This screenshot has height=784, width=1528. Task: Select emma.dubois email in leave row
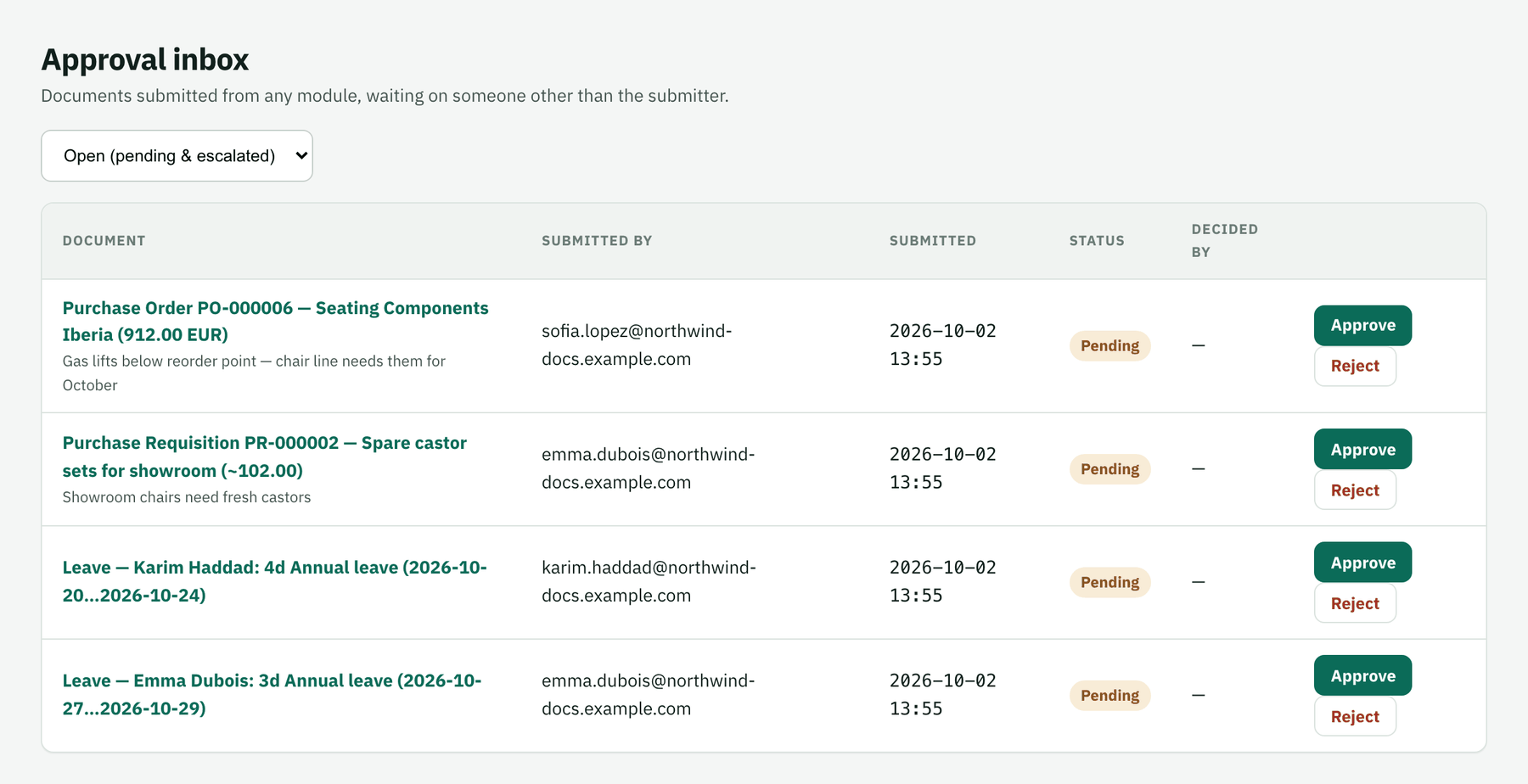(649, 694)
